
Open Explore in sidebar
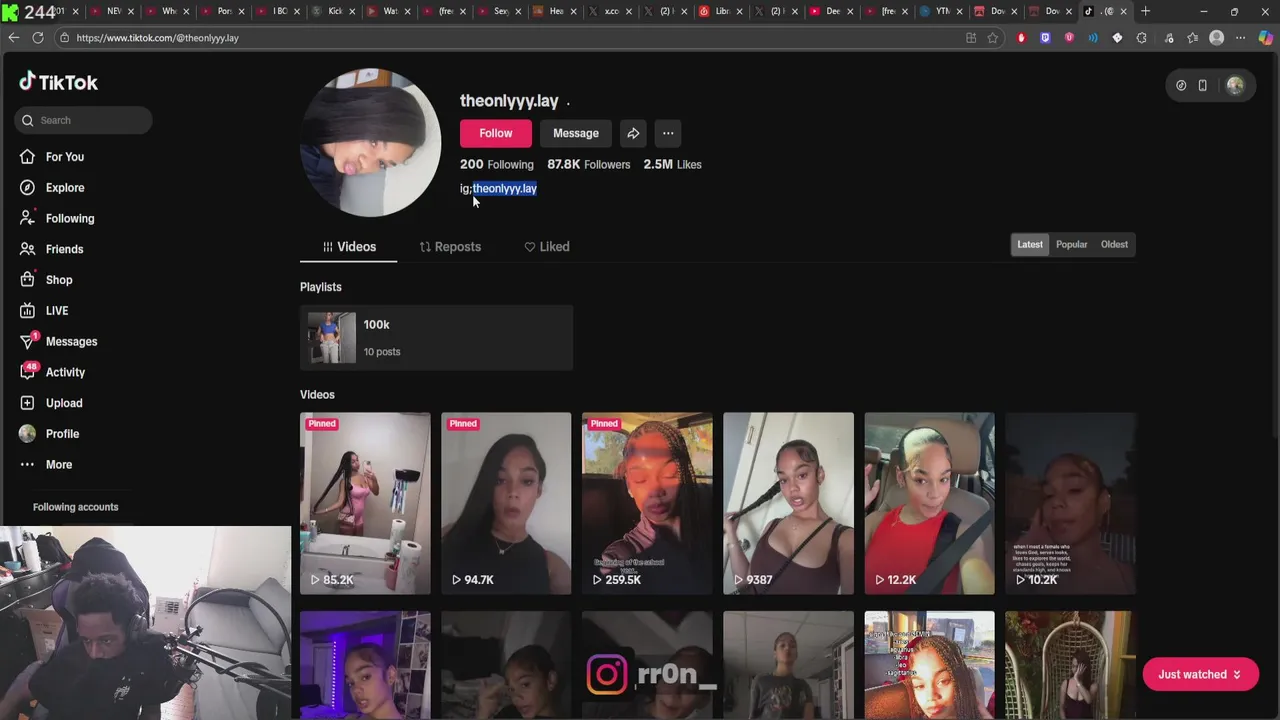pos(64,188)
